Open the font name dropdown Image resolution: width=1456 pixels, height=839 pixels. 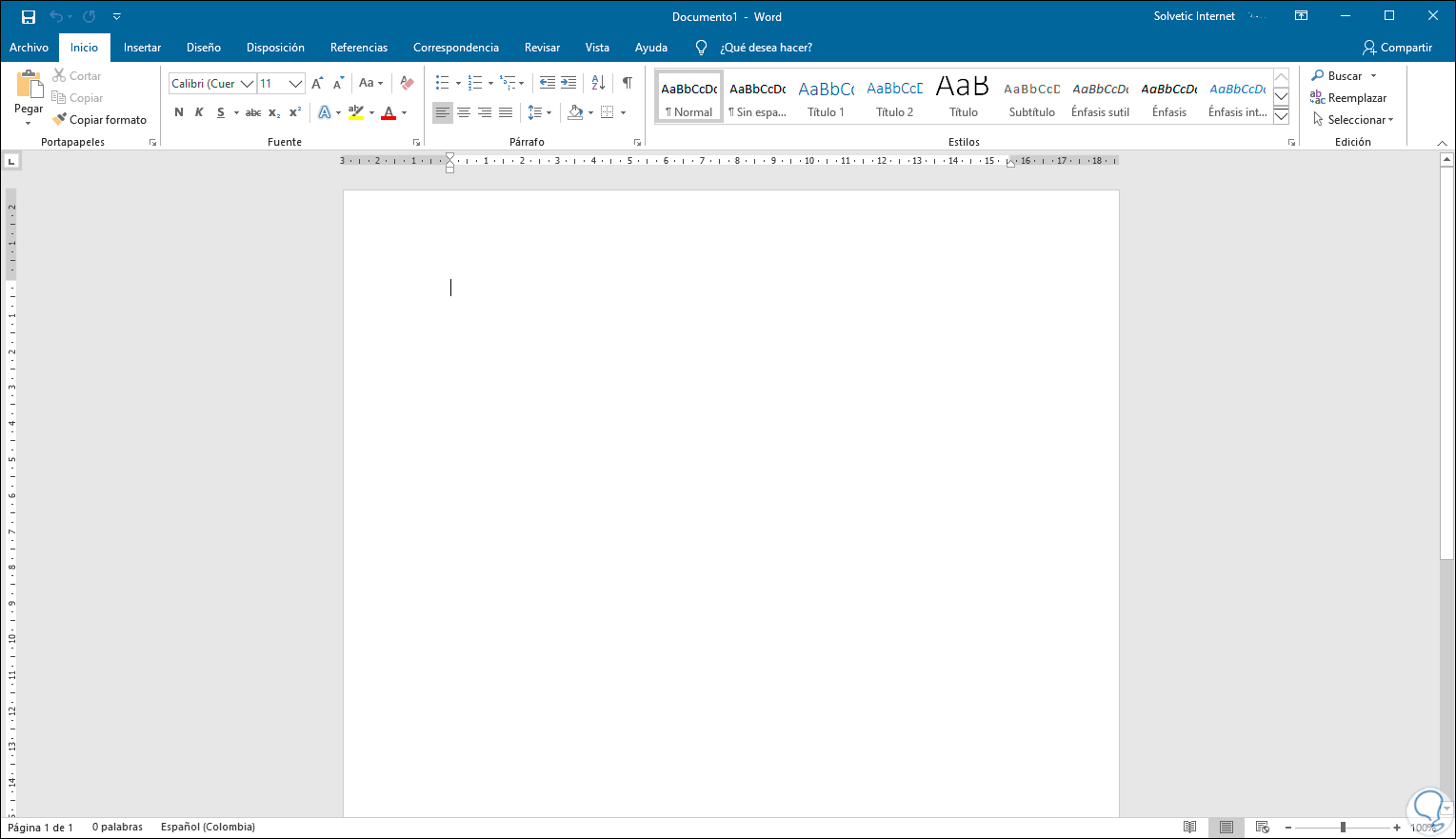247,84
